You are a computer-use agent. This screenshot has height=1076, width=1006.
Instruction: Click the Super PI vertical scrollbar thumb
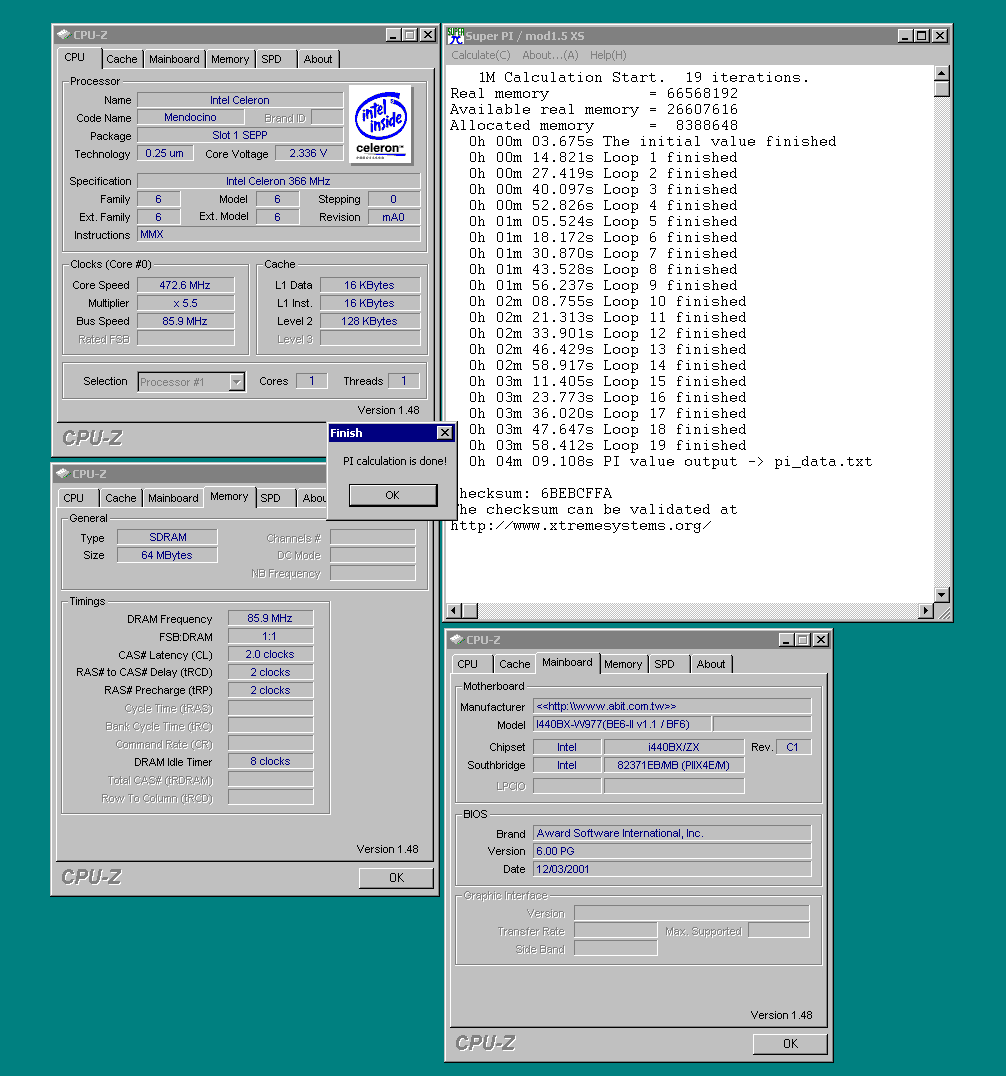pos(941,89)
